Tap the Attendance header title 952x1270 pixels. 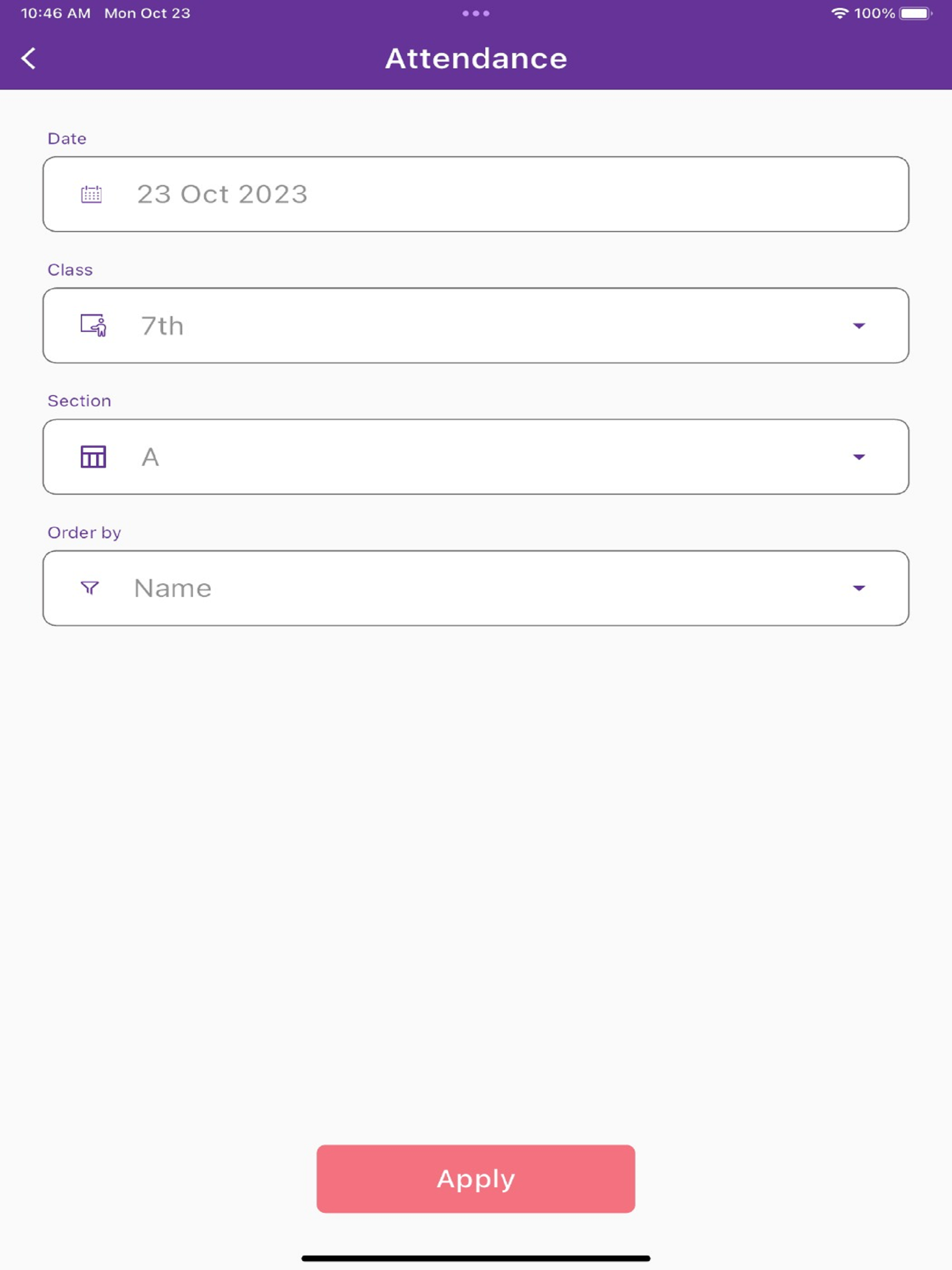(476, 59)
